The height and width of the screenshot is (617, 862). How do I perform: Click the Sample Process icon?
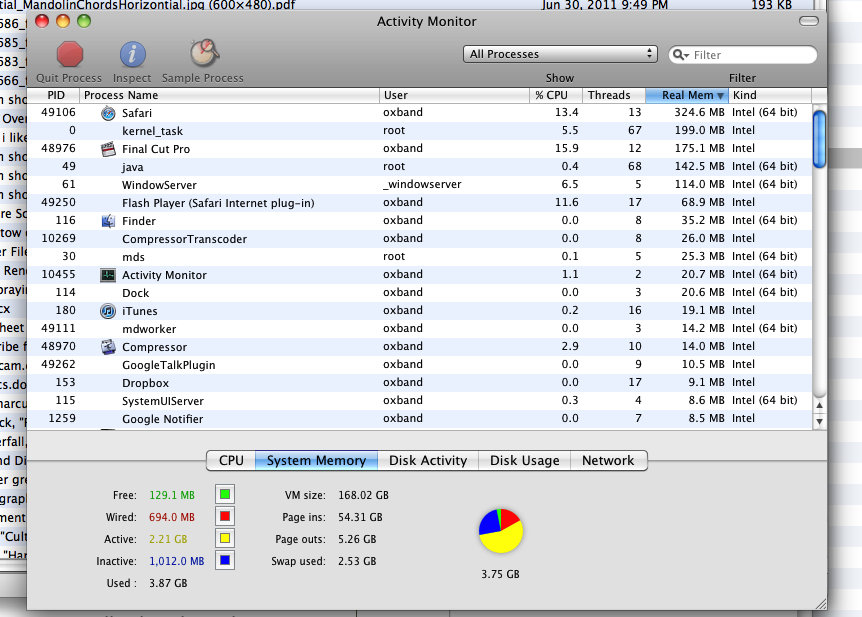pyautogui.click(x=204, y=53)
